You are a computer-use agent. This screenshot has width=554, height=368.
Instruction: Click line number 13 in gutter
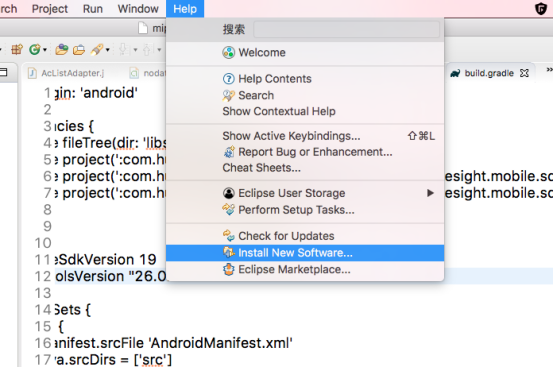coord(43,293)
